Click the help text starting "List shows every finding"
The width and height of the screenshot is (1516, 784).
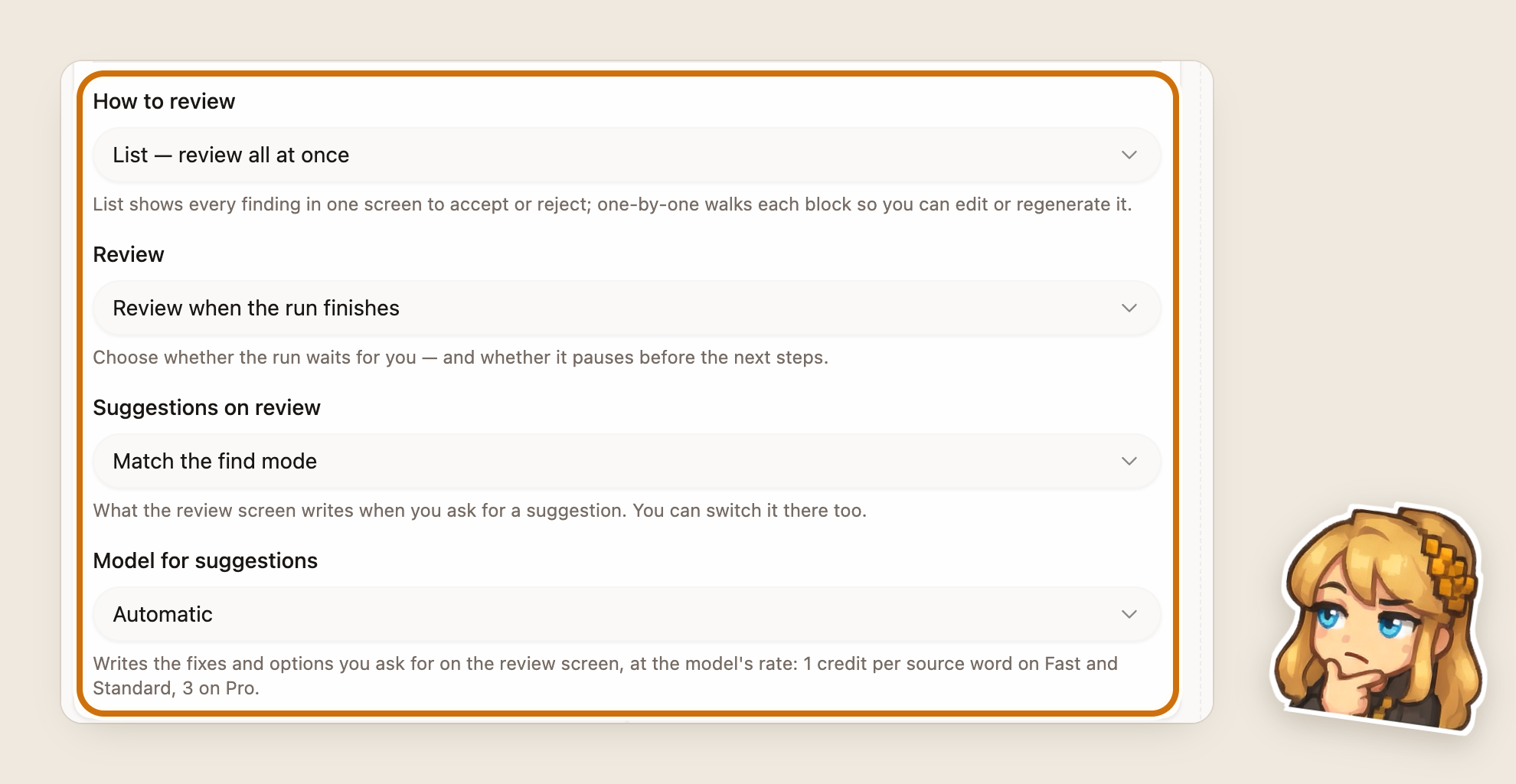click(x=613, y=204)
